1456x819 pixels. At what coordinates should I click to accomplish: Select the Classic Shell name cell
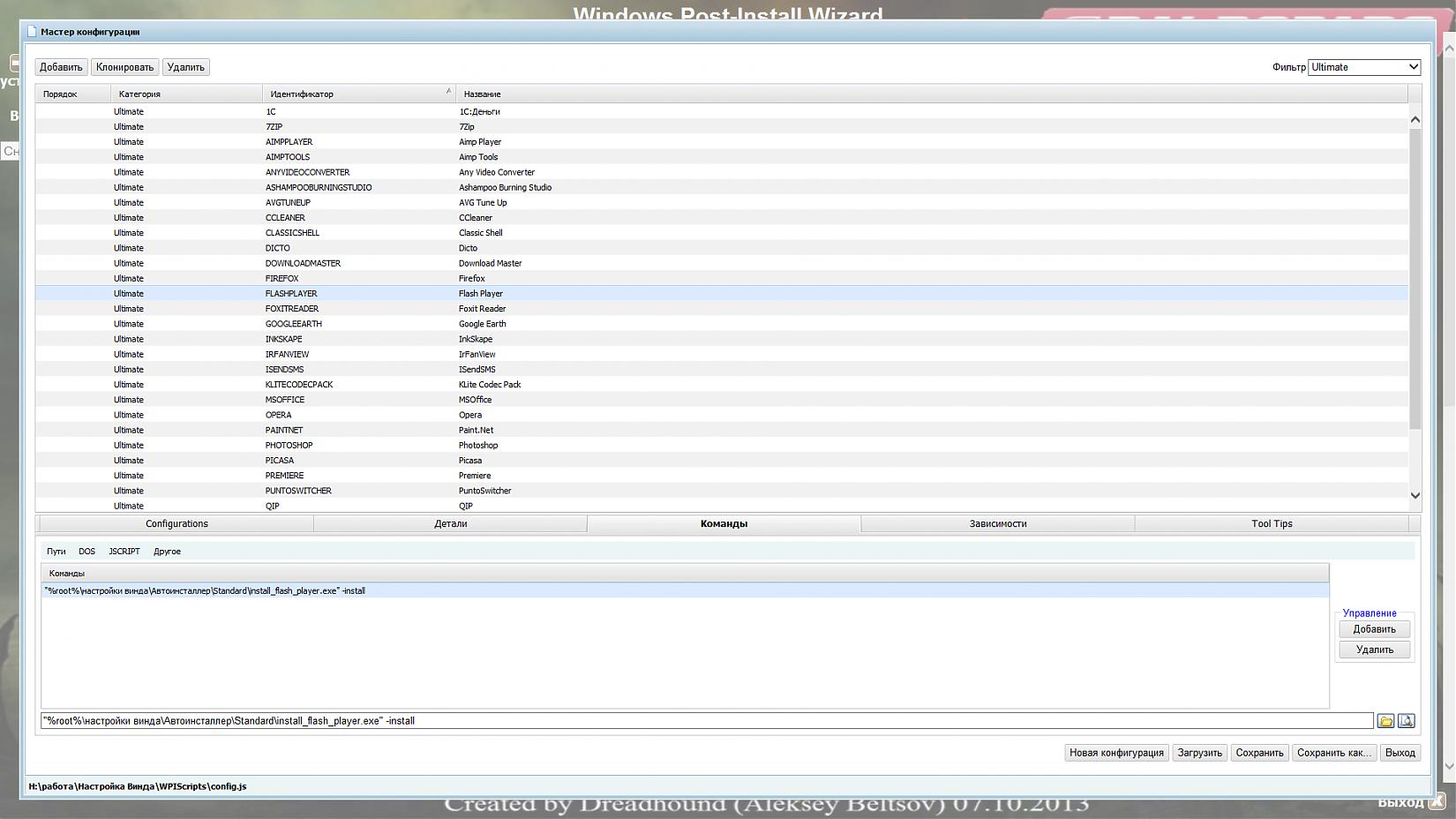click(x=480, y=233)
